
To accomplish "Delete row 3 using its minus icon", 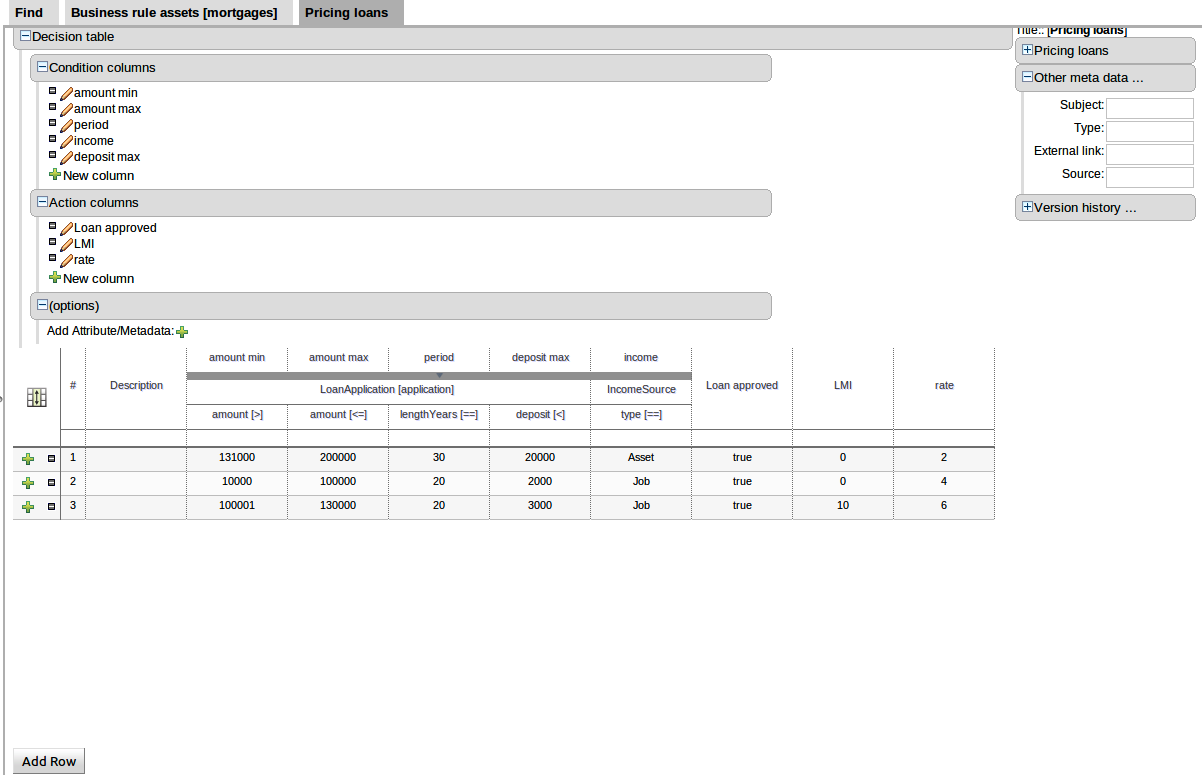I will [x=52, y=506].
